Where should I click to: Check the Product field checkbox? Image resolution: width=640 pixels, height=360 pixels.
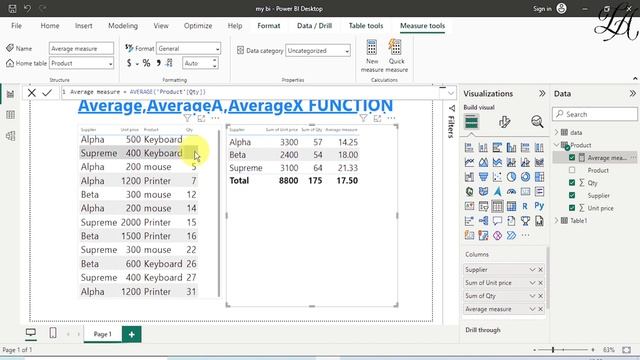coord(572,170)
